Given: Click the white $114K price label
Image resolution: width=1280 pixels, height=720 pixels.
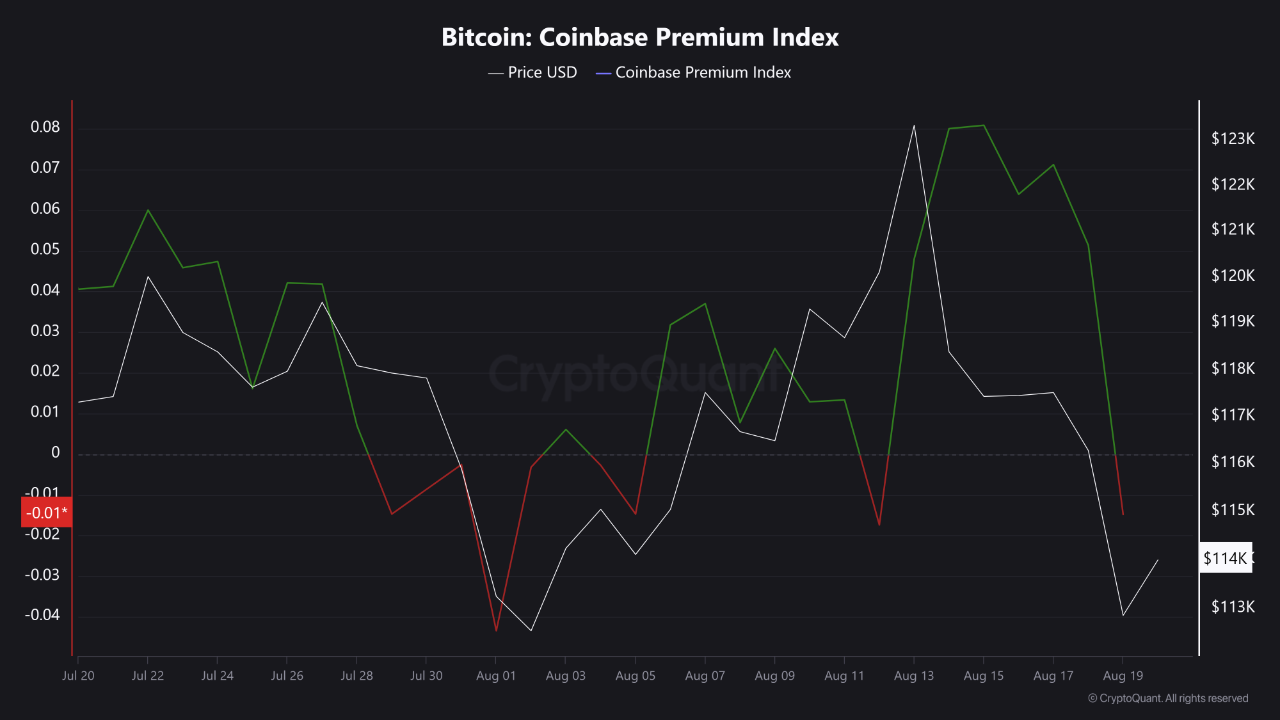Looking at the screenshot, I should 1224,558.
